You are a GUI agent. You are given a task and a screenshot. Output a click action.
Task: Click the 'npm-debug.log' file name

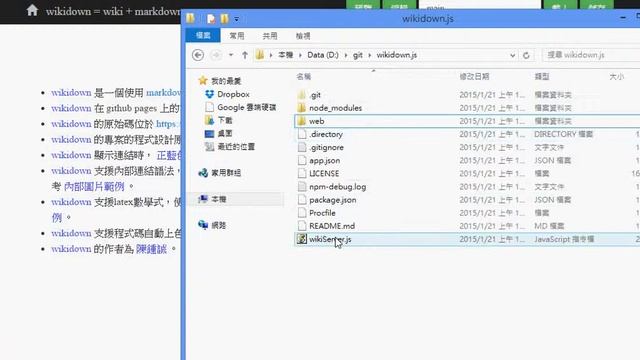(x=338, y=187)
